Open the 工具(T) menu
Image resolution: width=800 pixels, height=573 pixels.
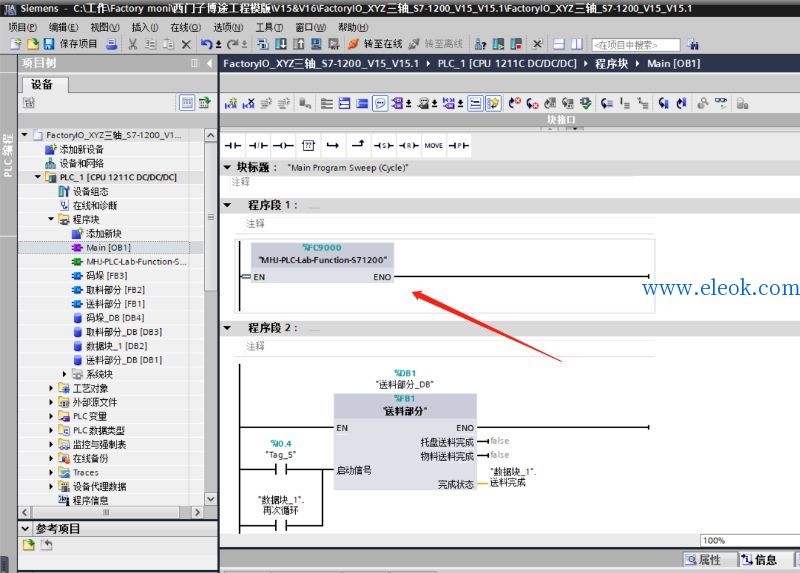[269, 27]
